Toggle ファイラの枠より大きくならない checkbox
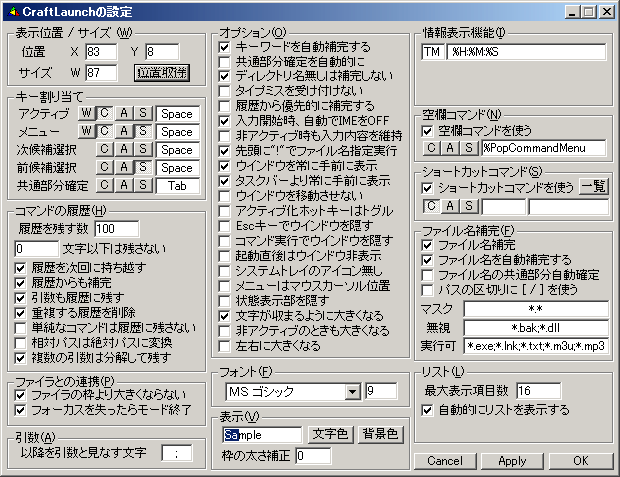This screenshot has height=477, width=620. (20, 395)
